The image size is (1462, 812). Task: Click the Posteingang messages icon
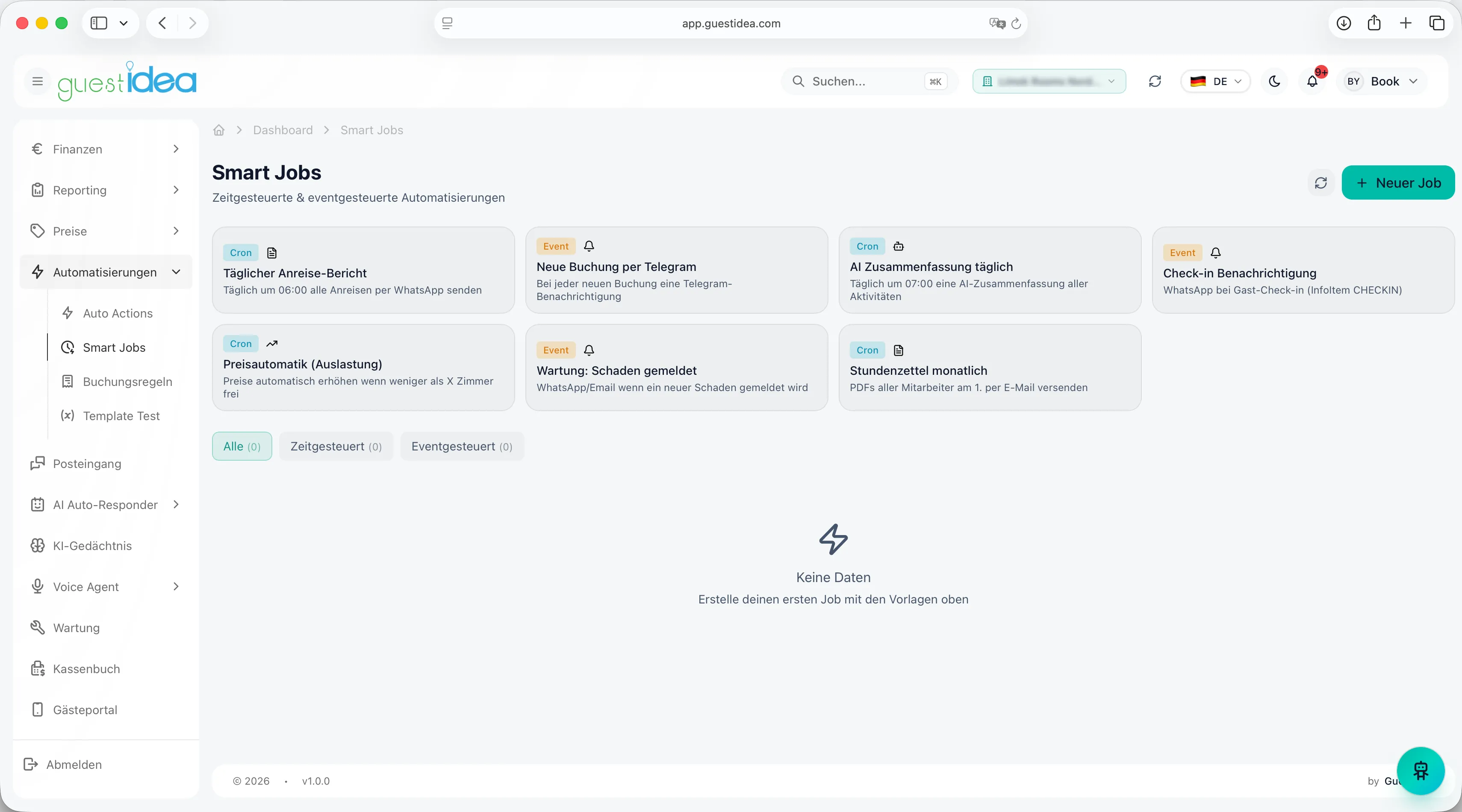click(38, 463)
